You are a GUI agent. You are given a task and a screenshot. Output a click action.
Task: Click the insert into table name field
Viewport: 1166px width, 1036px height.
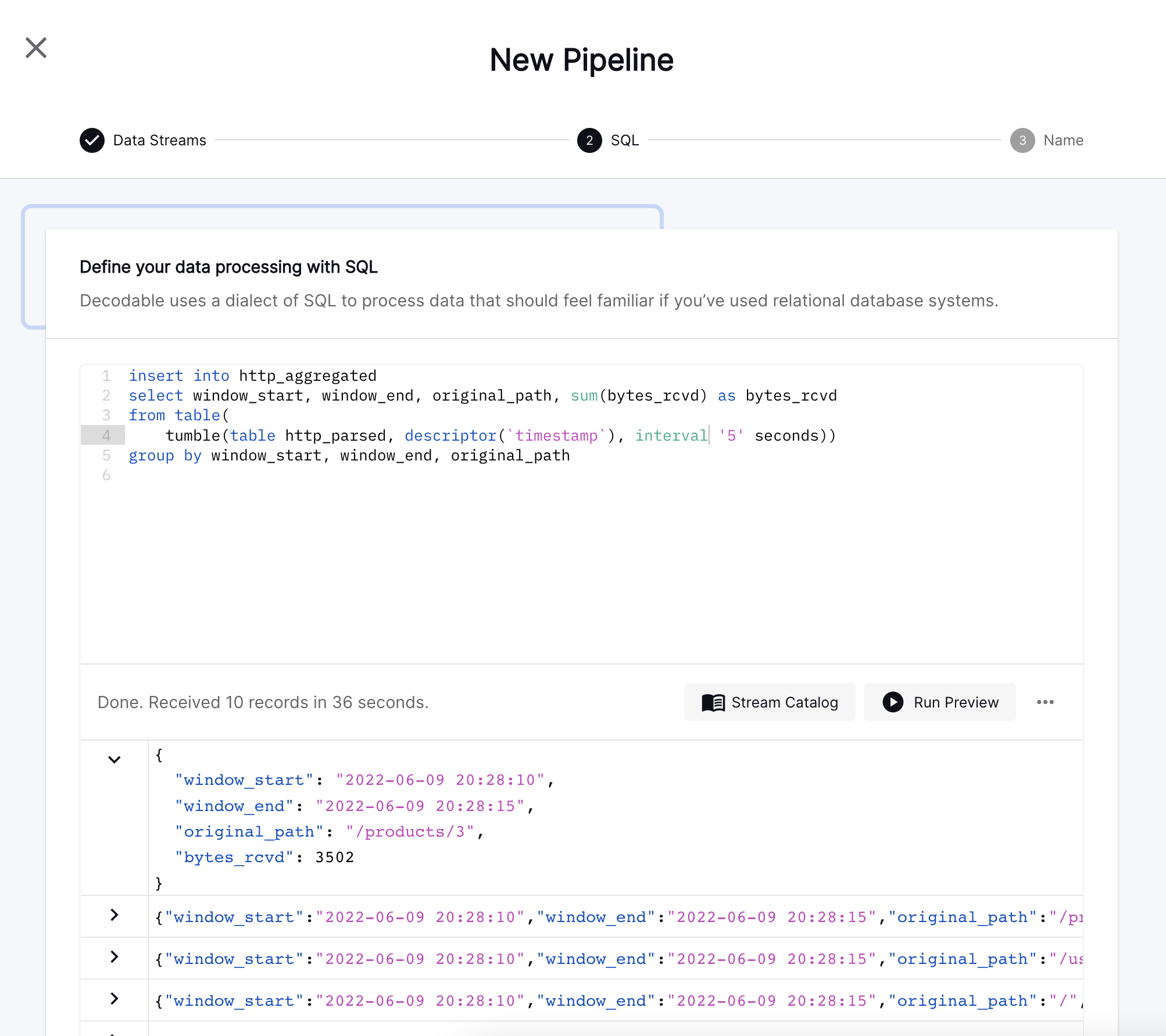tap(307, 375)
